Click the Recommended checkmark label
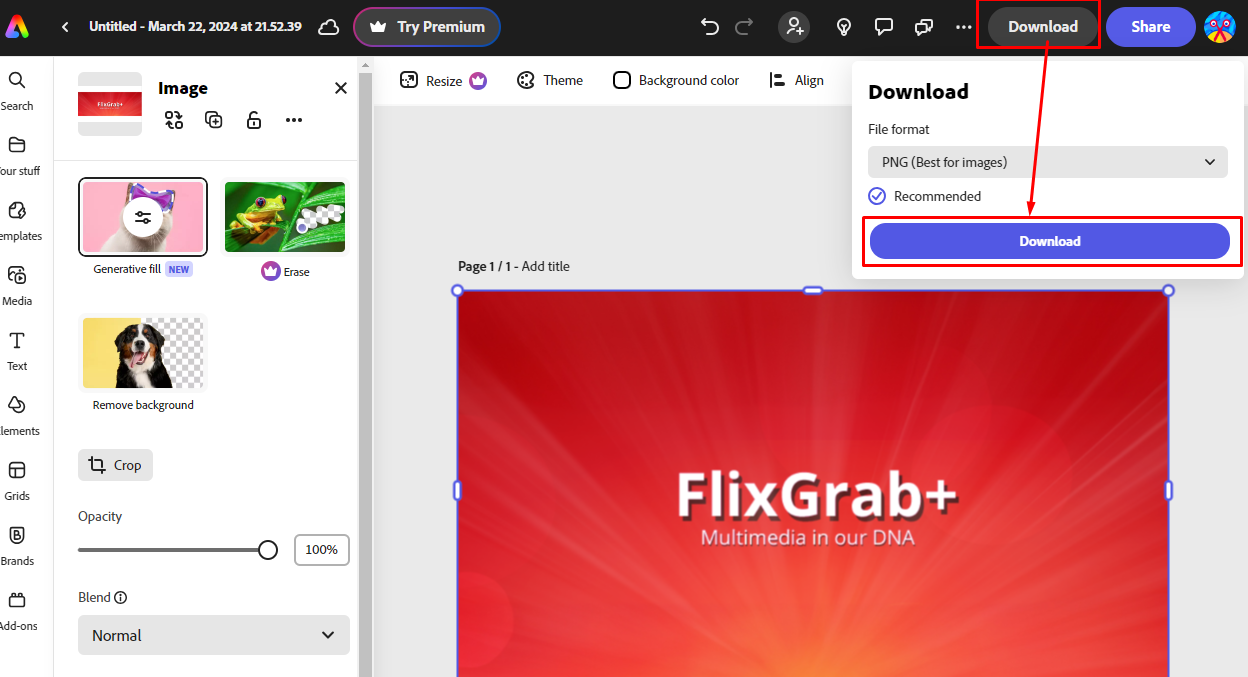Screen dimensions: 1248x677 pos(925,196)
